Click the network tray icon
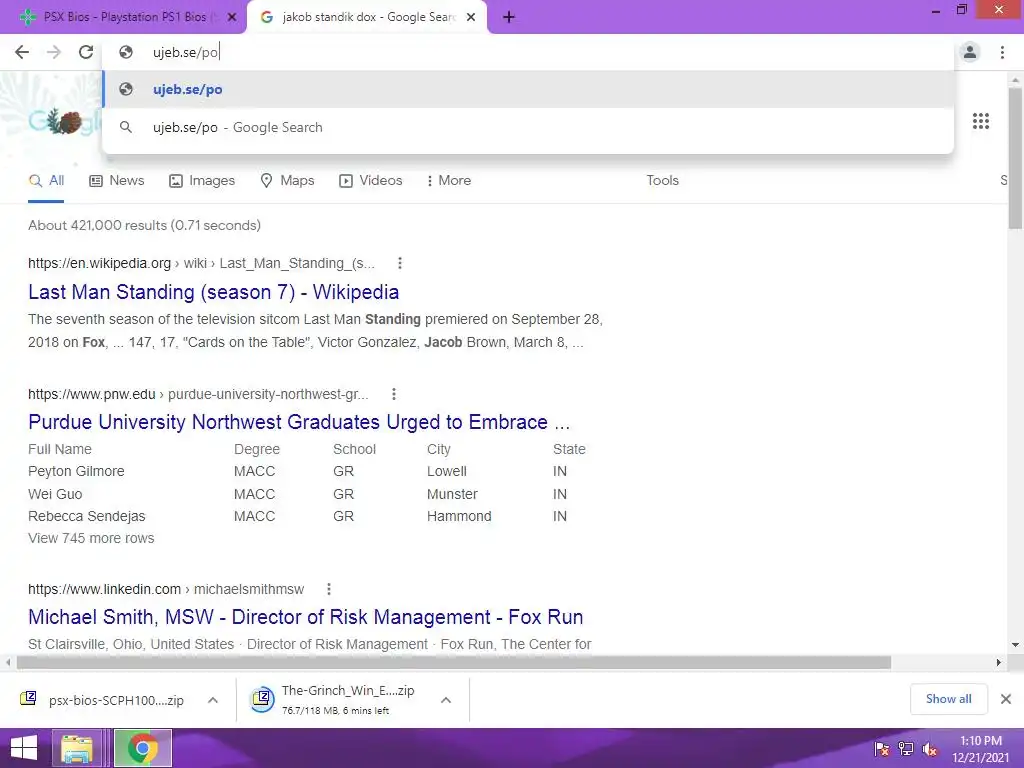The height and width of the screenshot is (768, 1024). [906, 749]
